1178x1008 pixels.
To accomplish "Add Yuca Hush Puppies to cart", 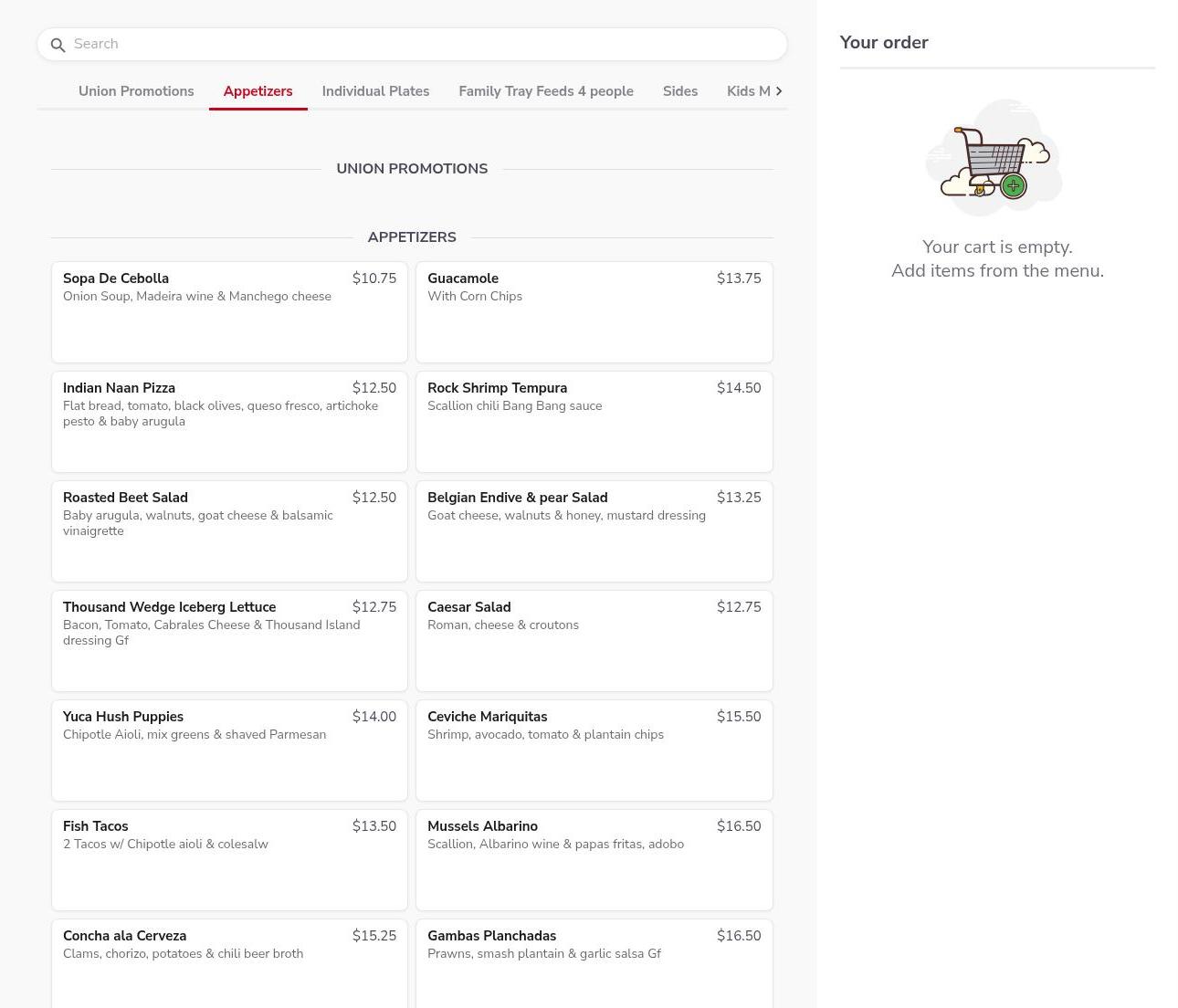I will click(229, 750).
